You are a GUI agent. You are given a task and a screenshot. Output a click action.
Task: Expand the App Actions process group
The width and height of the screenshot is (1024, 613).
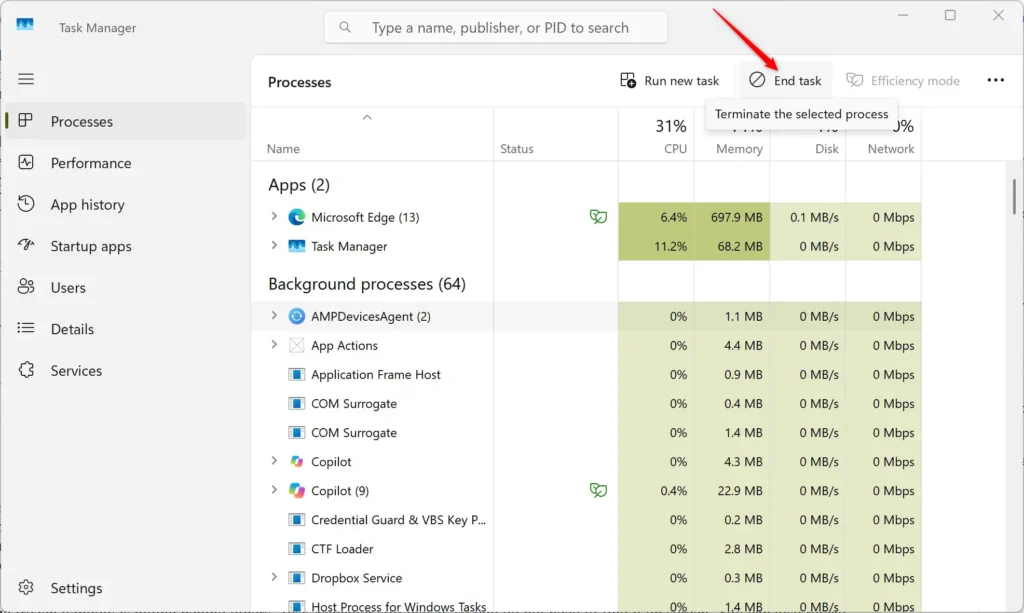tap(274, 345)
